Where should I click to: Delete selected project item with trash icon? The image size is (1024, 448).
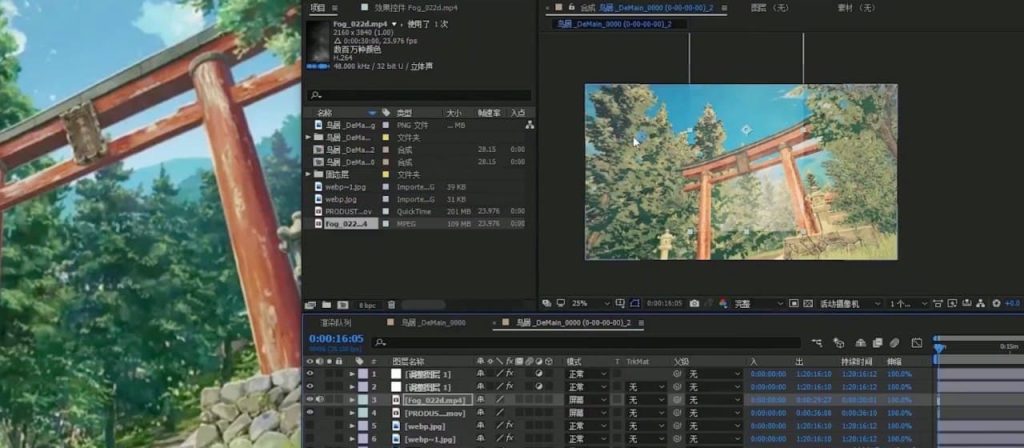(391, 305)
